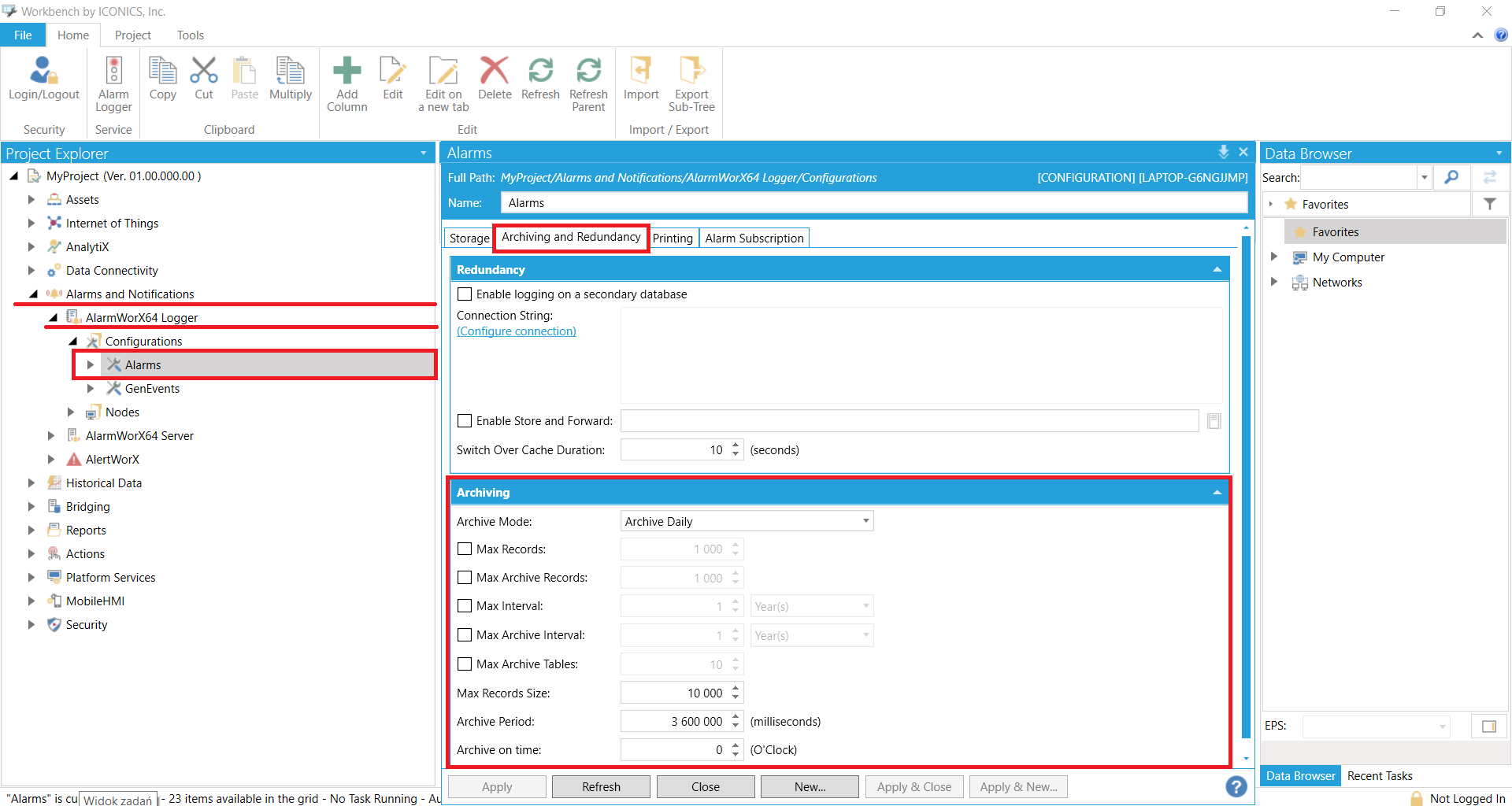Increase Archive Period spinner value
This screenshot has width=1512, height=806.
(736, 717)
